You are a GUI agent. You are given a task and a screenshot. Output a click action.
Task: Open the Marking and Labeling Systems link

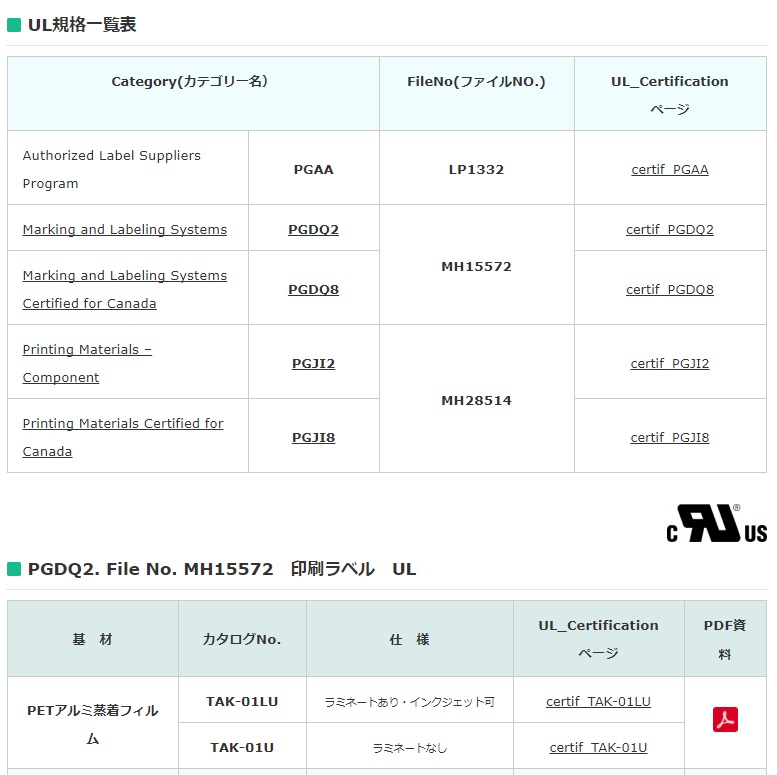(125, 229)
